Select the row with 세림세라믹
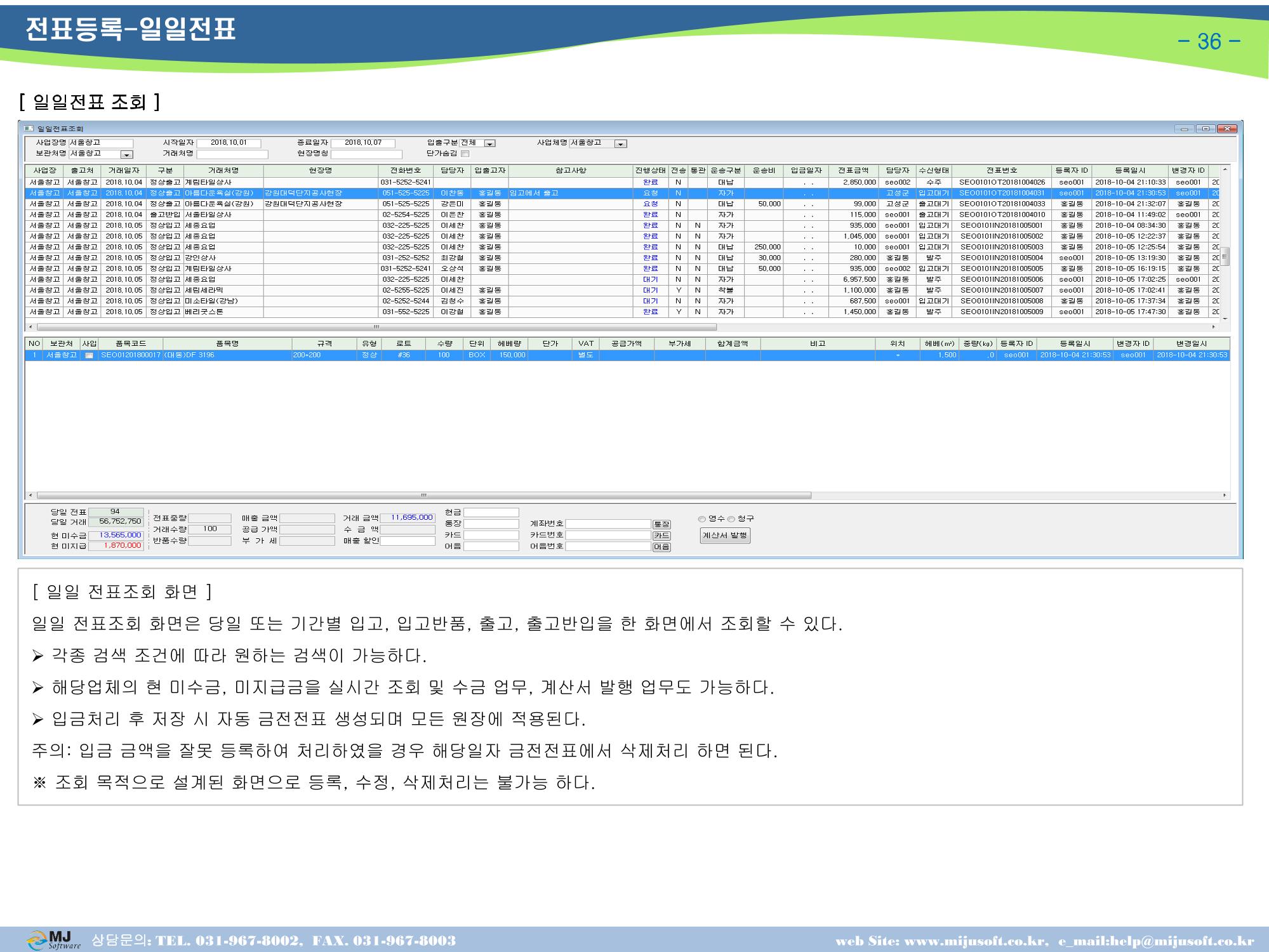The width and height of the screenshot is (1269, 952). (x=622, y=291)
